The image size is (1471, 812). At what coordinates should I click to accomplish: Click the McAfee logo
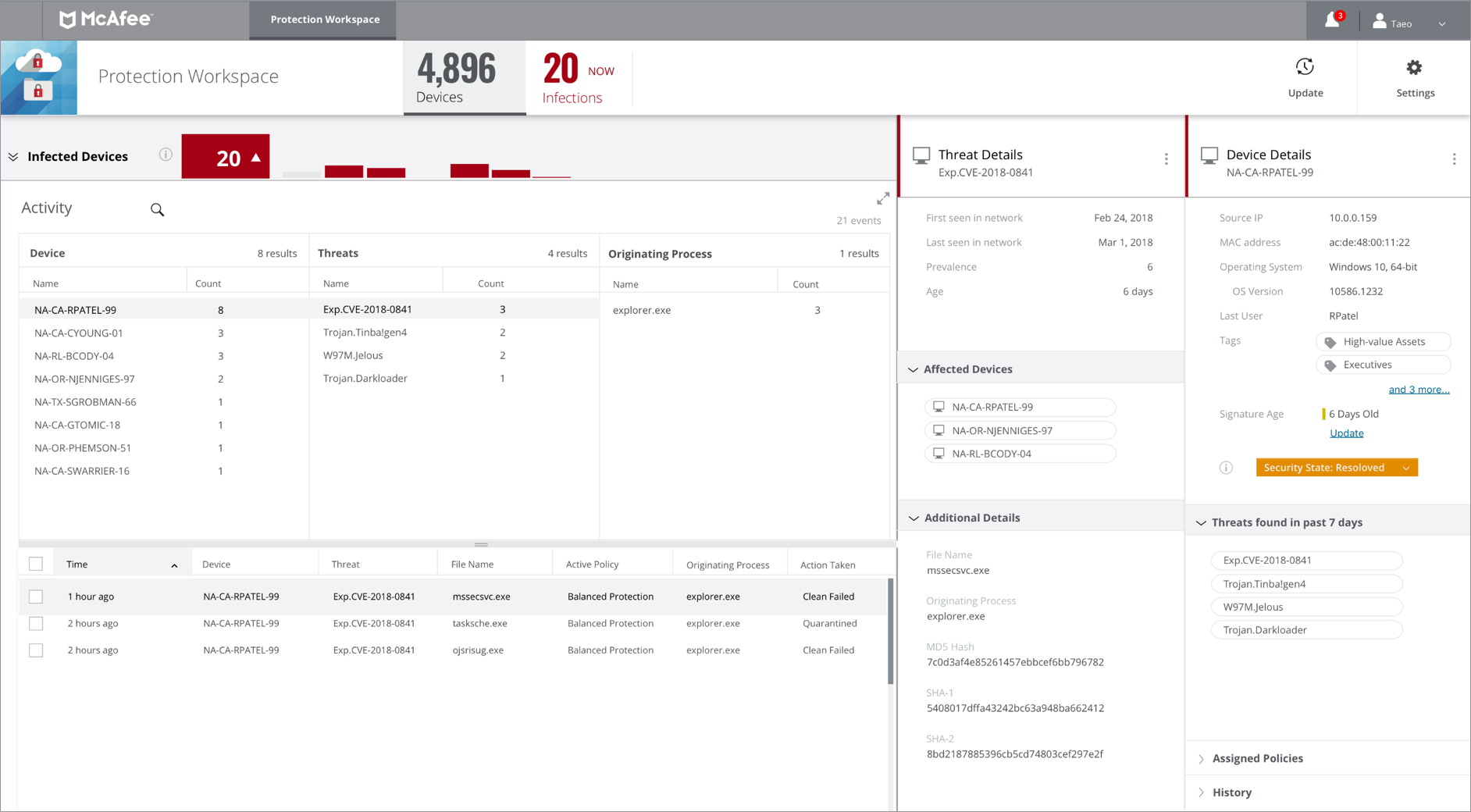pos(104,19)
